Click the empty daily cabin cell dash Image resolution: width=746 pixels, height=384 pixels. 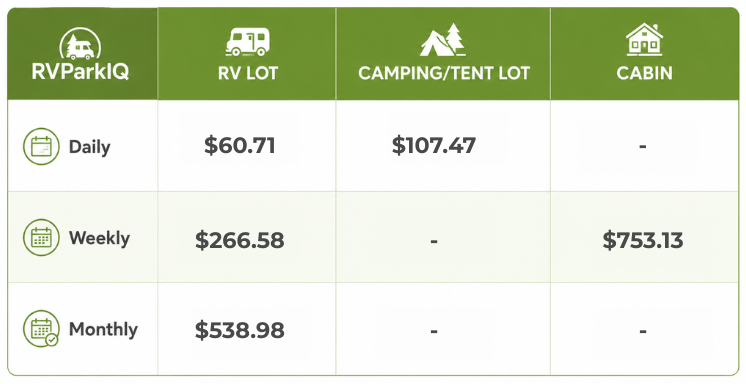pyautogui.click(x=642, y=146)
